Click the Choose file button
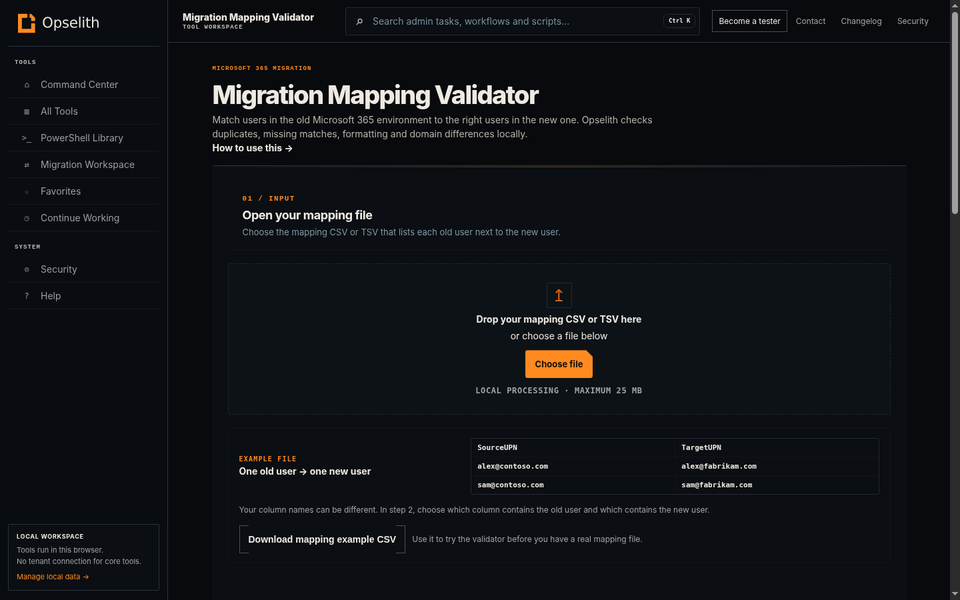This screenshot has width=960, height=600. click(558, 364)
